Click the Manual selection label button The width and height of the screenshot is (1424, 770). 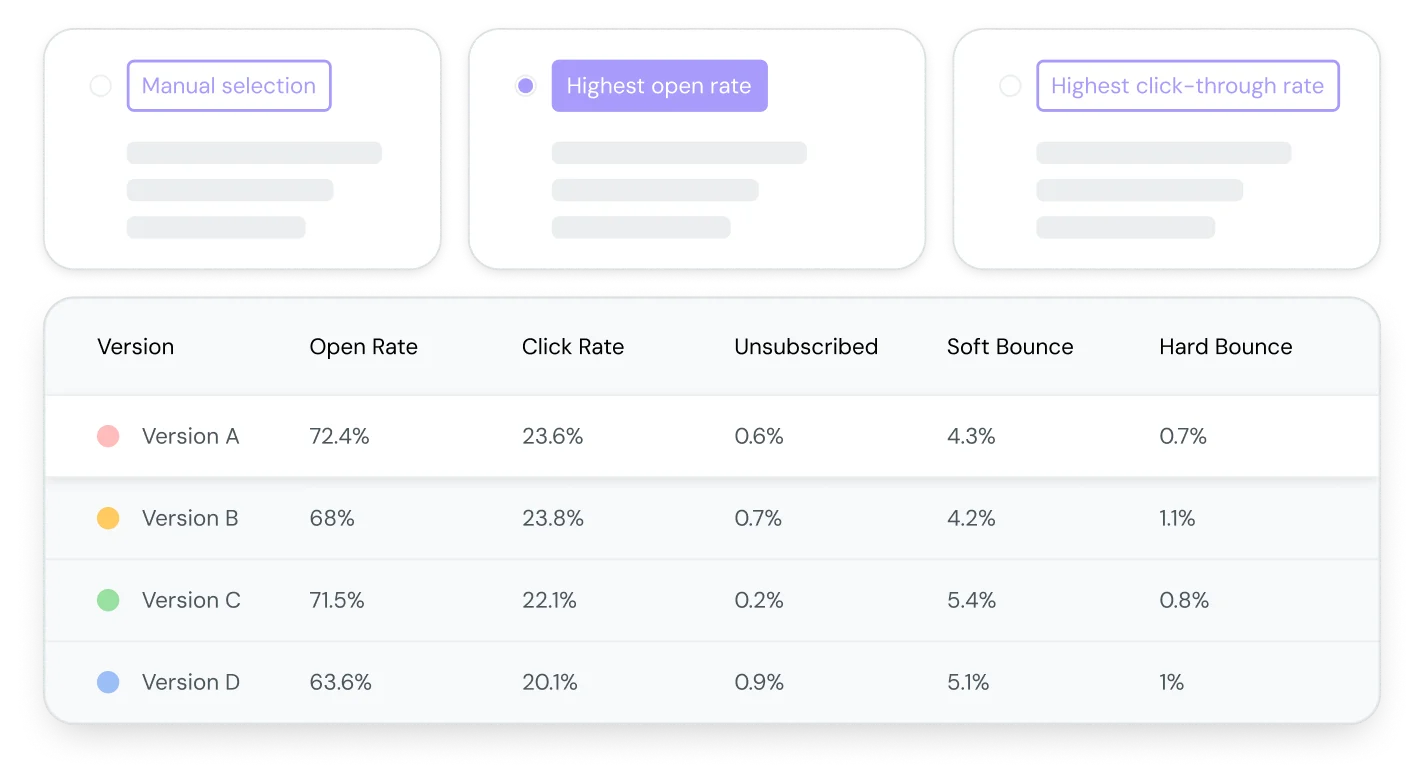coord(229,86)
